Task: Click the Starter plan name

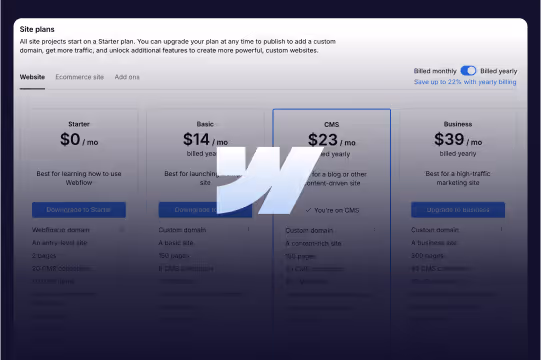Action: [79, 124]
